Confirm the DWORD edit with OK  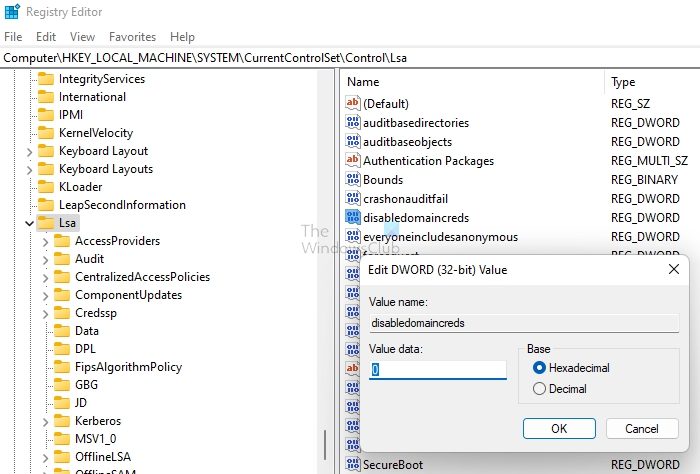click(x=559, y=428)
